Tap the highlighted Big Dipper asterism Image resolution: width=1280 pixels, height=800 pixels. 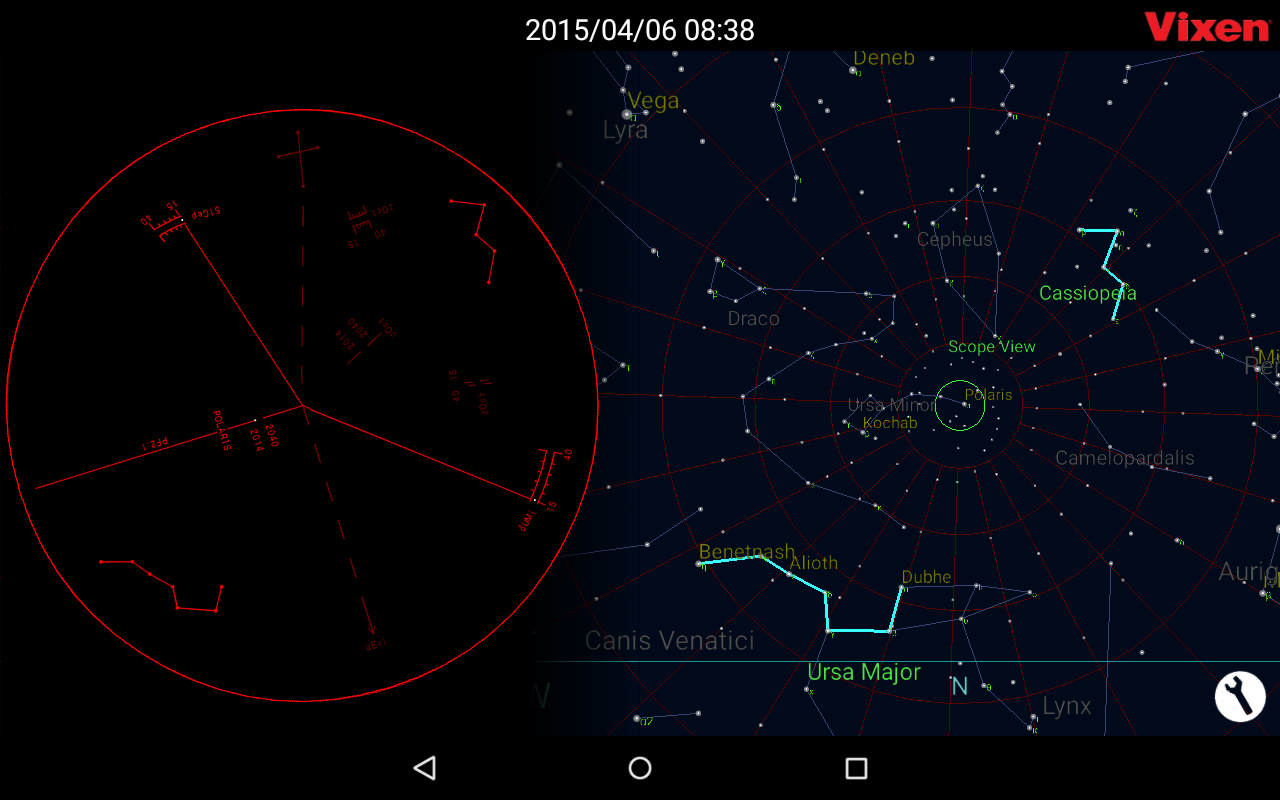pyautogui.click(x=800, y=594)
